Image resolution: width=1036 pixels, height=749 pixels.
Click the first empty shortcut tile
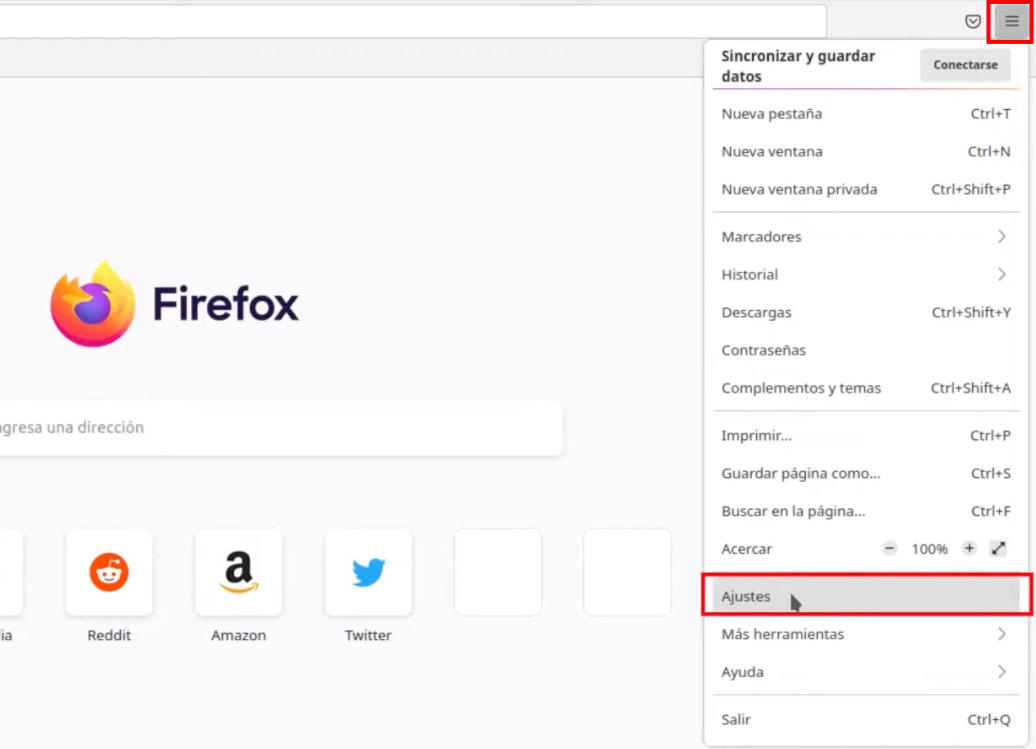tap(498, 572)
